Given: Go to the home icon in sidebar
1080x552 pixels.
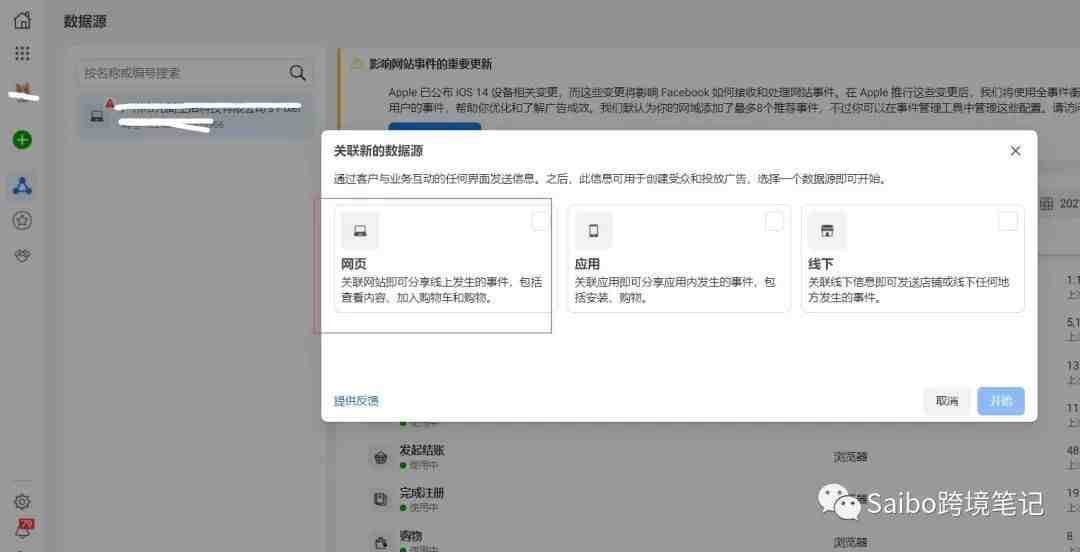Looking at the screenshot, I should (22, 20).
